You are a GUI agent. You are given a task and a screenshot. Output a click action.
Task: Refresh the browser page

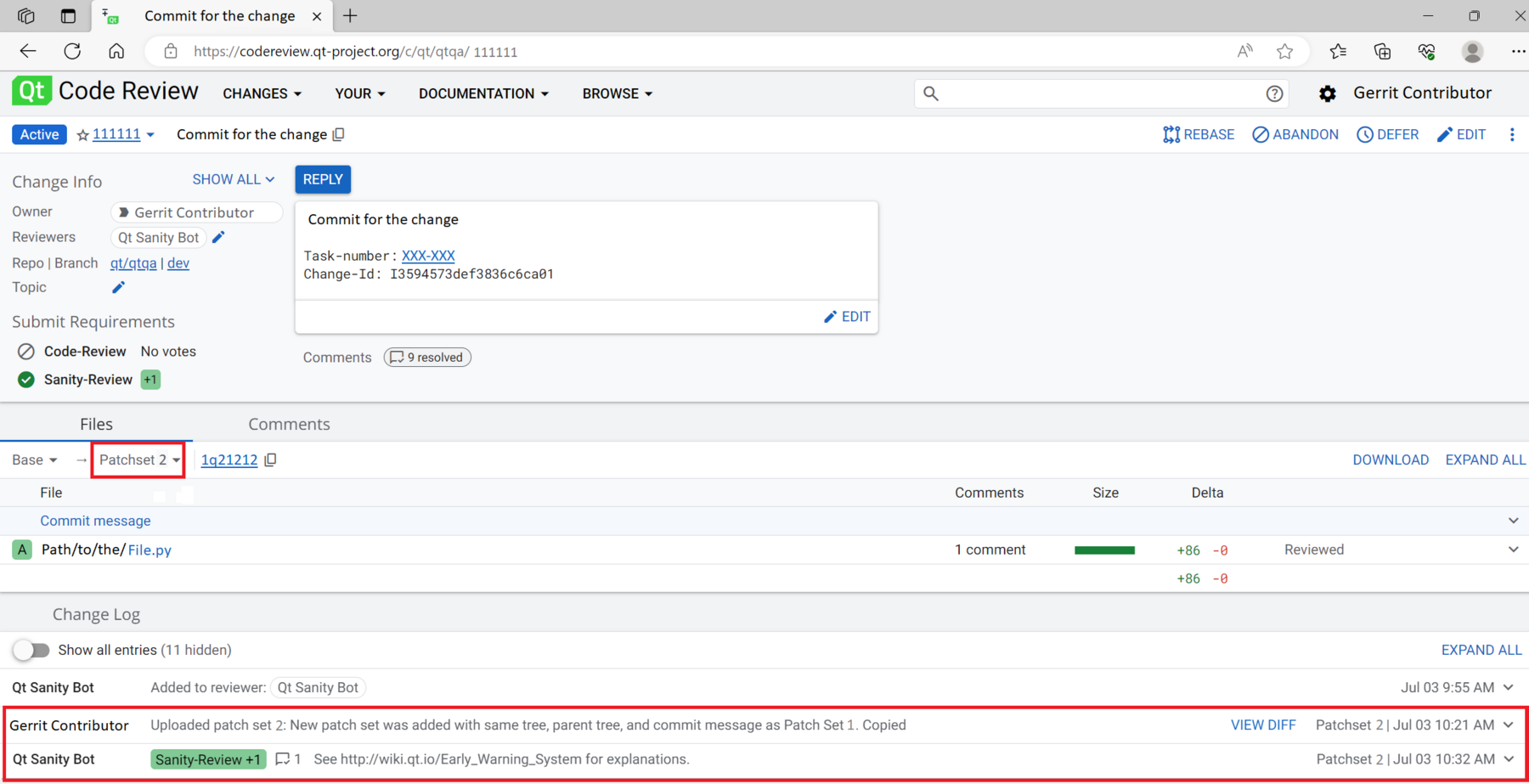(x=72, y=51)
